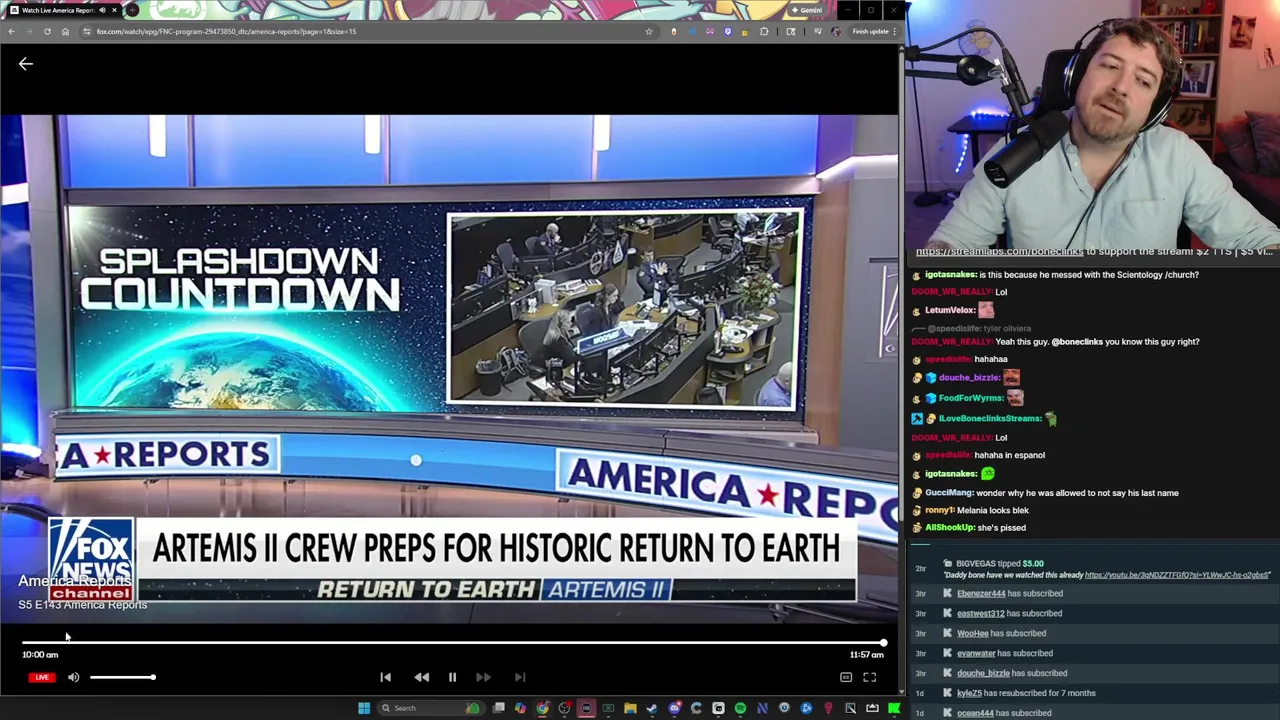Open File Explorer from the taskbar
Viewport: 1280px width, 720px height.
click(x=630, y=708)
